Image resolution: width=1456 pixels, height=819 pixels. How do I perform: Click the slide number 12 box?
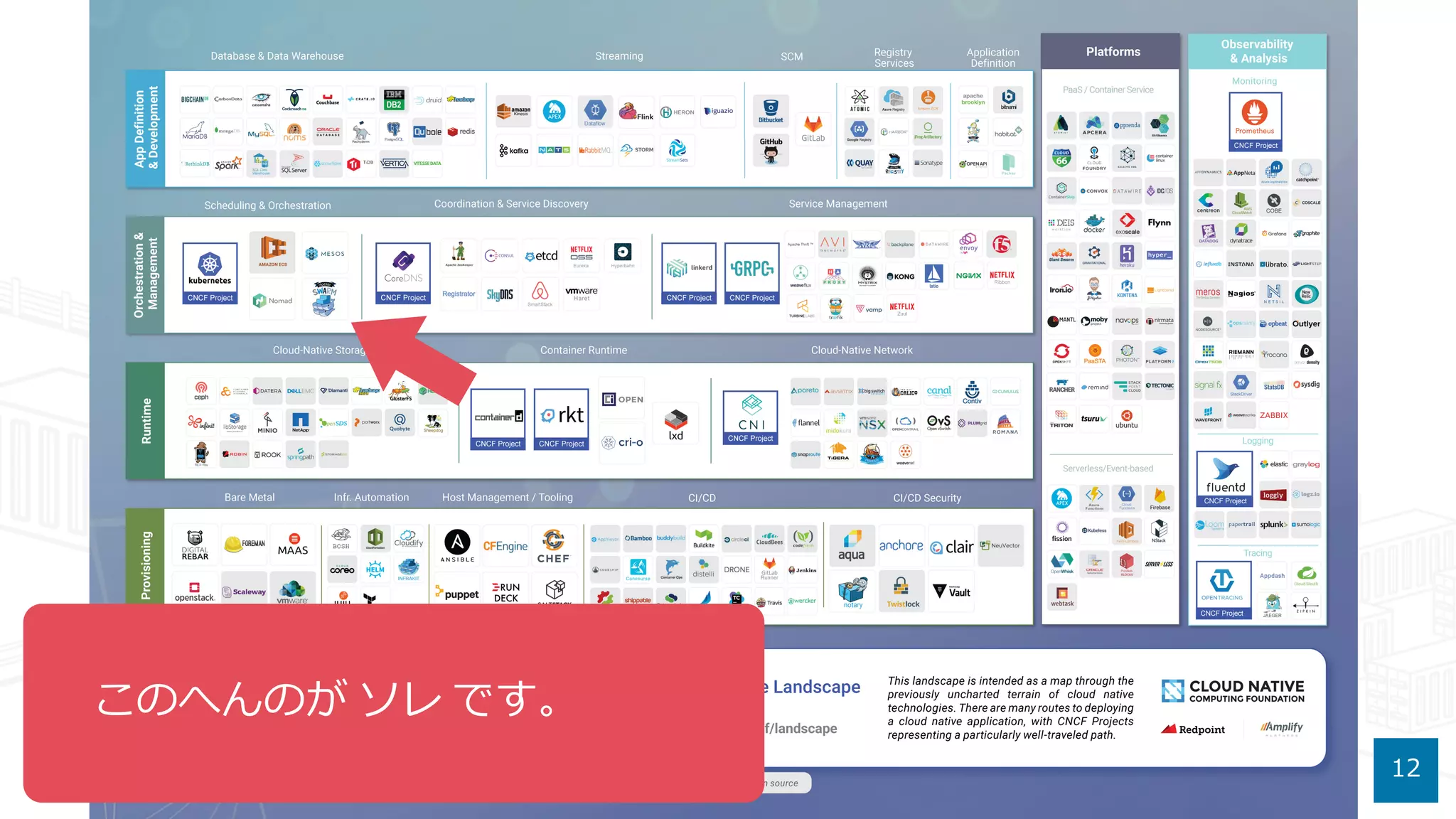tap(1406, 770)
